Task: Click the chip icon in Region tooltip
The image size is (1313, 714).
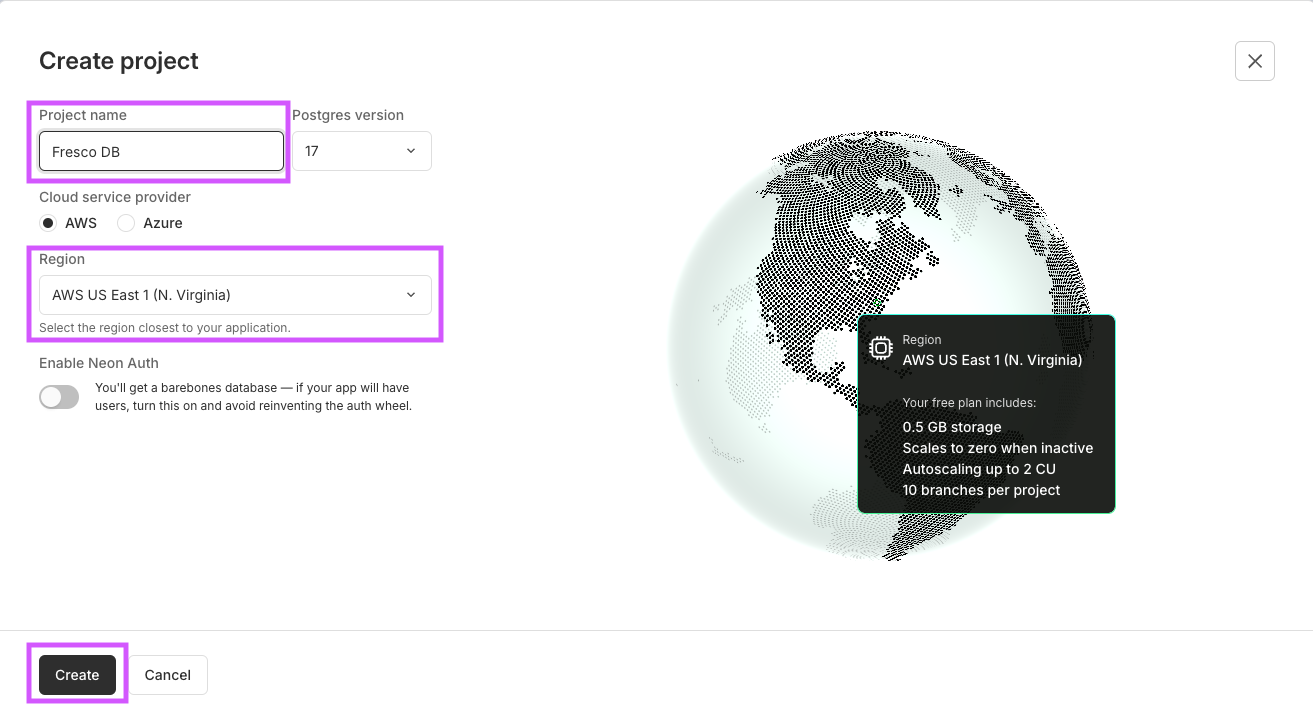Action: tap(881, 348)
